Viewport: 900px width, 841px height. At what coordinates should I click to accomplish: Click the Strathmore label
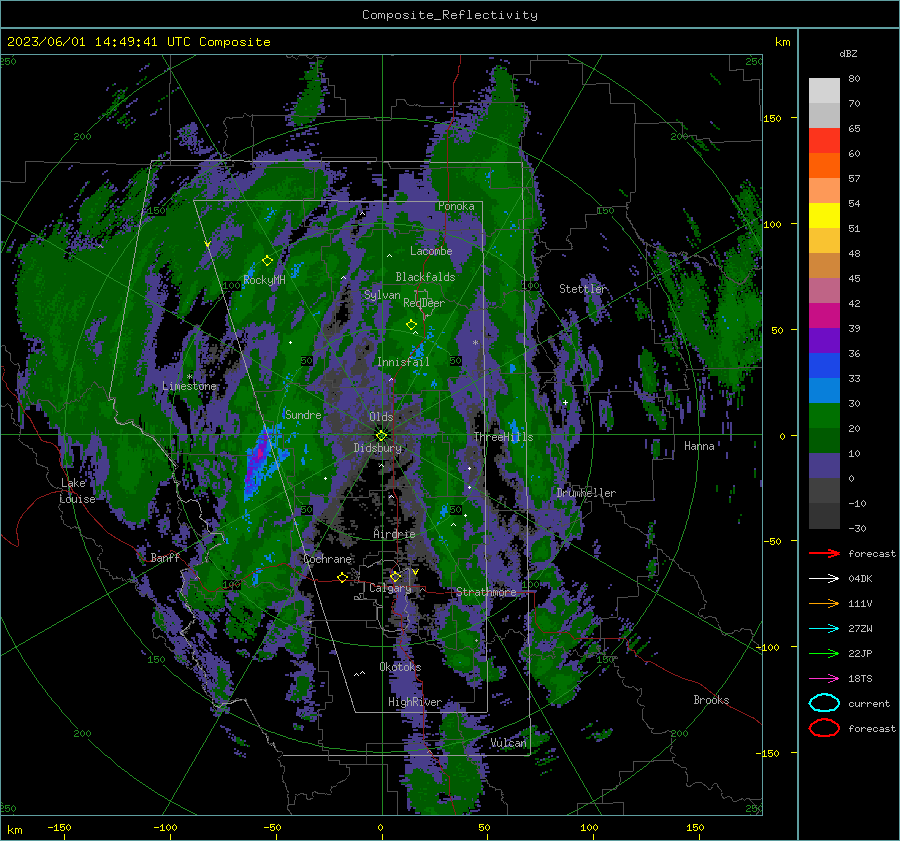point(486,592)
